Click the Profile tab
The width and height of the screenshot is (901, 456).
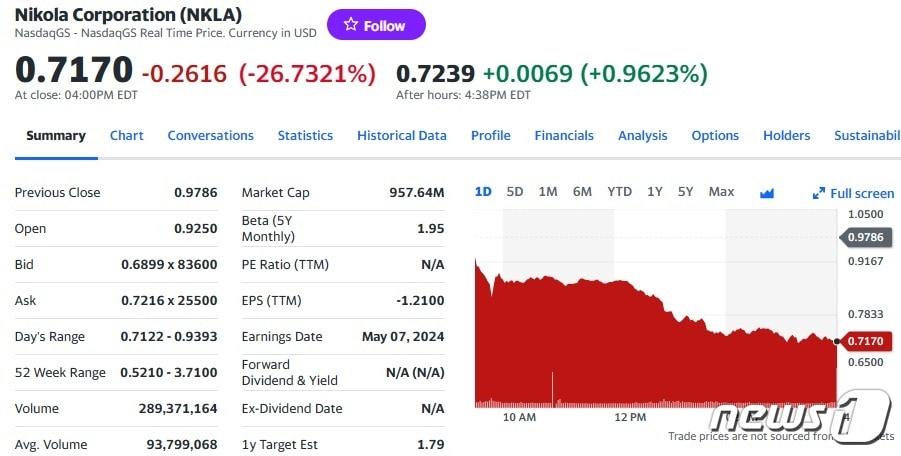[x=490, y=136]
